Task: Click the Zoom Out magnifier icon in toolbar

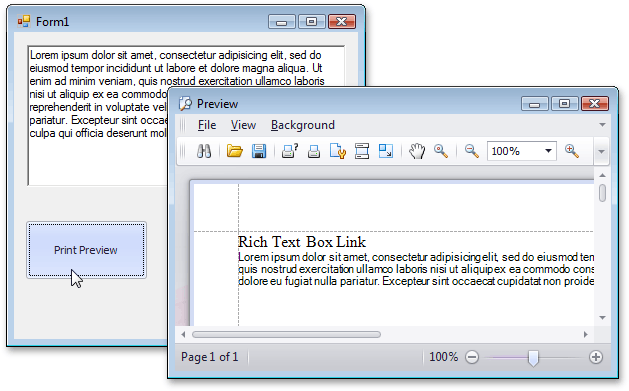Action: point(472,151)
